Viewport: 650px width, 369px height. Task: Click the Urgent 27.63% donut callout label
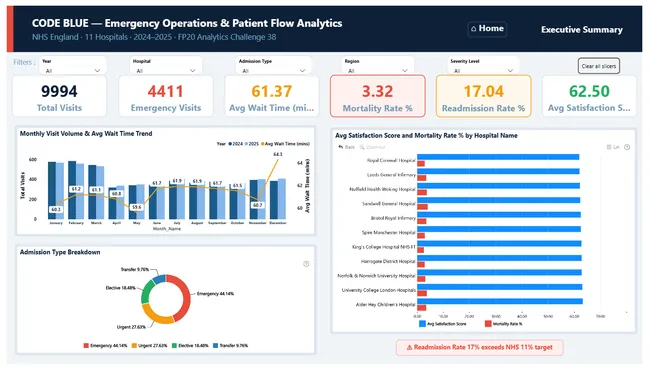pos(131,327)
